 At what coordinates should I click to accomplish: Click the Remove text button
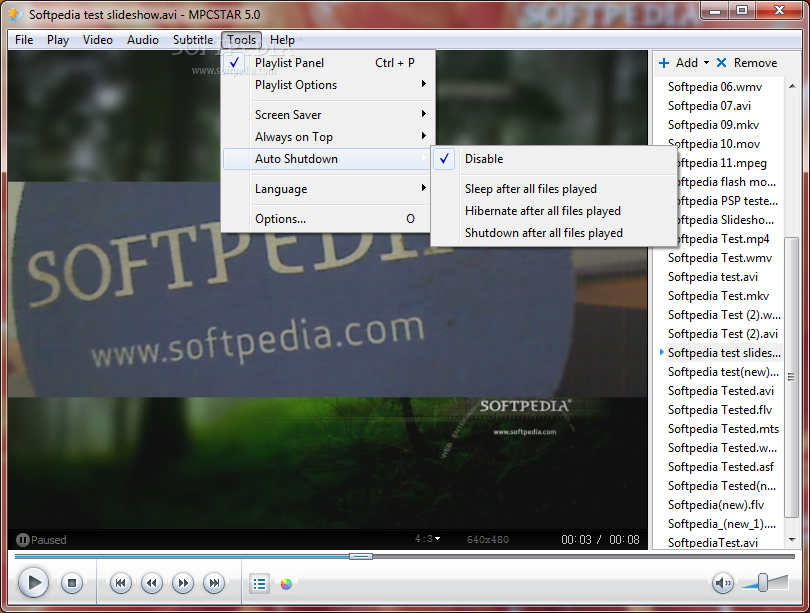coord(755,63)
